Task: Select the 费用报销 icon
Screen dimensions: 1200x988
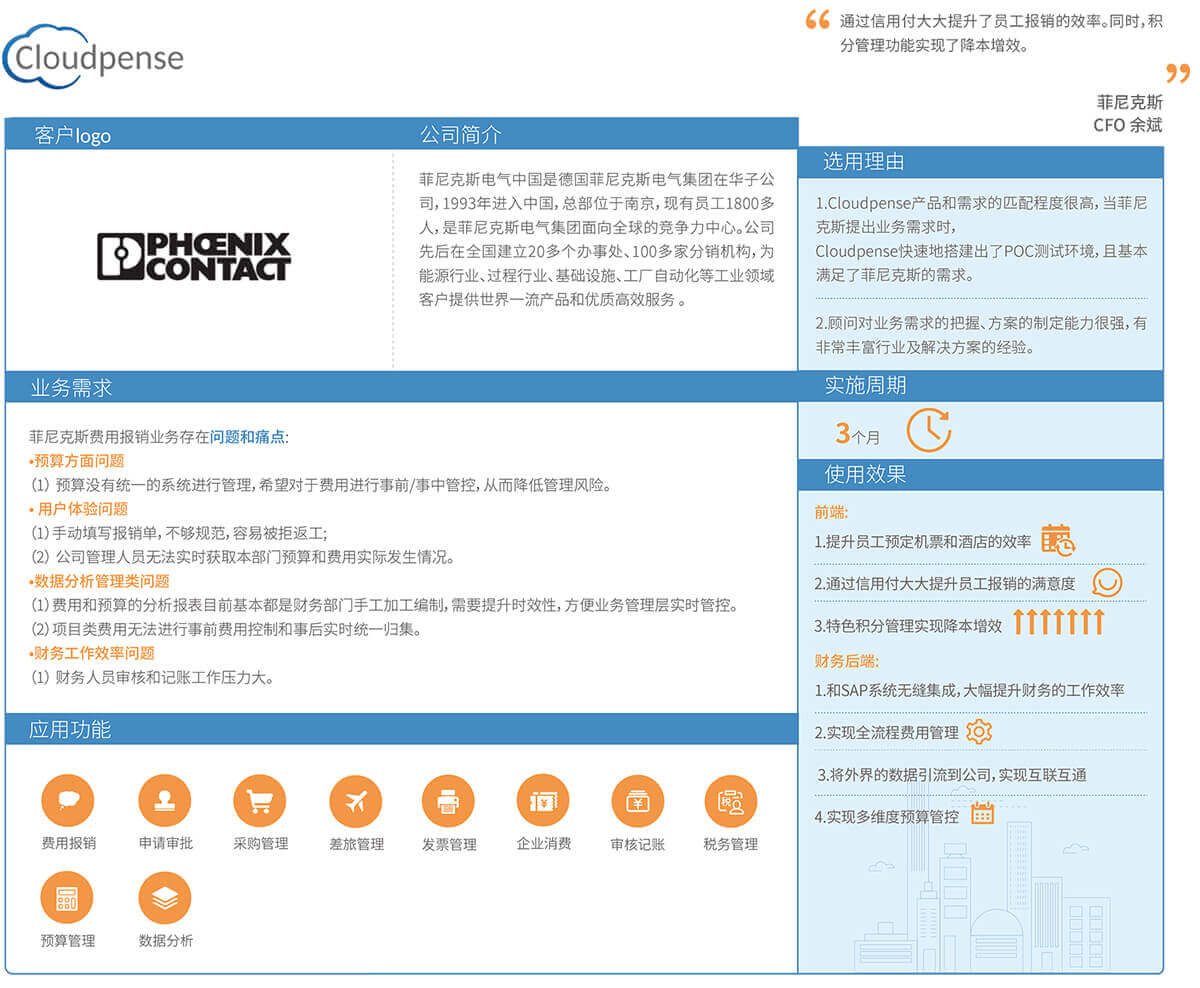Action: click(x=68, y=801)
